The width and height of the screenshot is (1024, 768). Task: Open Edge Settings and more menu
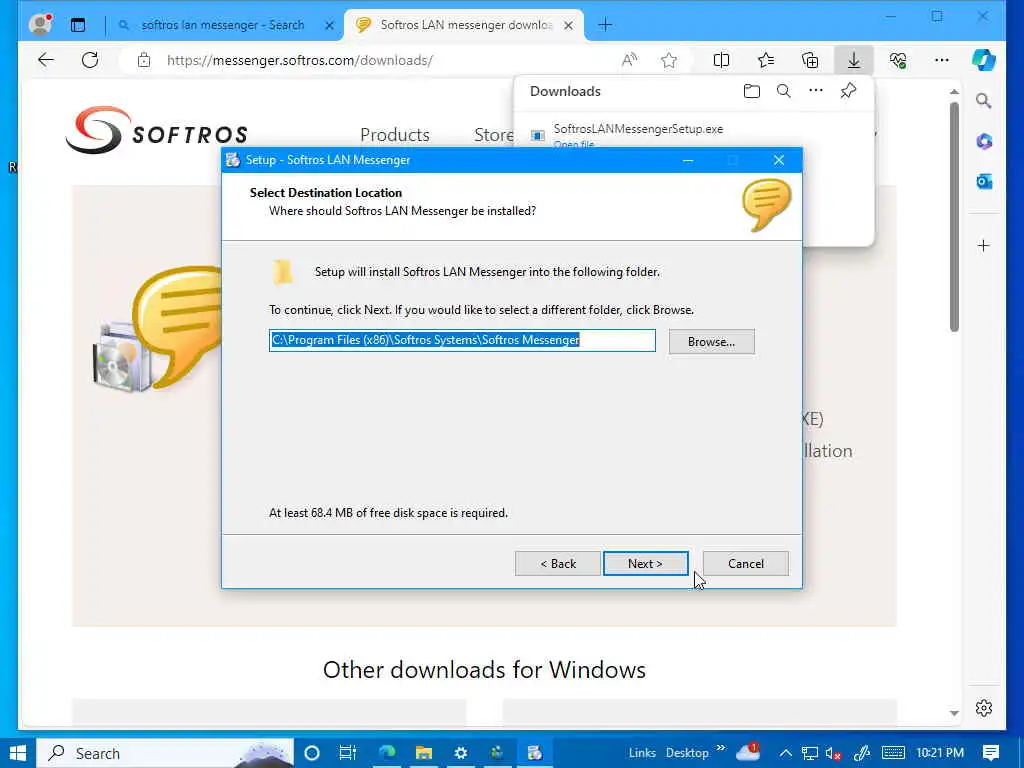(x=941, y=61)
